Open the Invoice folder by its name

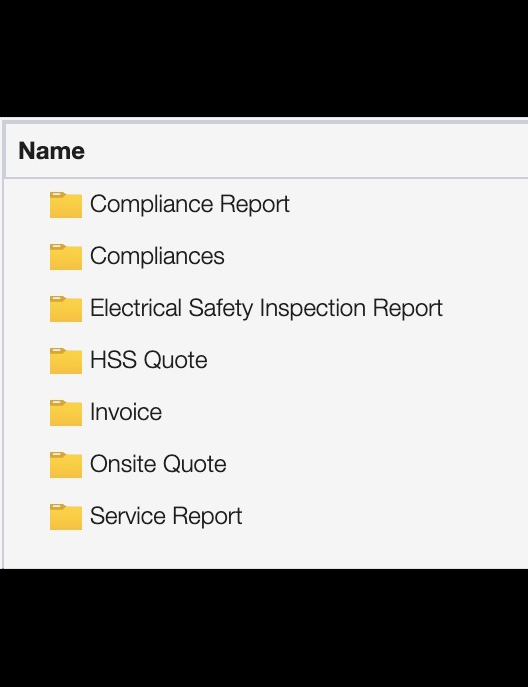click(126, 412)
